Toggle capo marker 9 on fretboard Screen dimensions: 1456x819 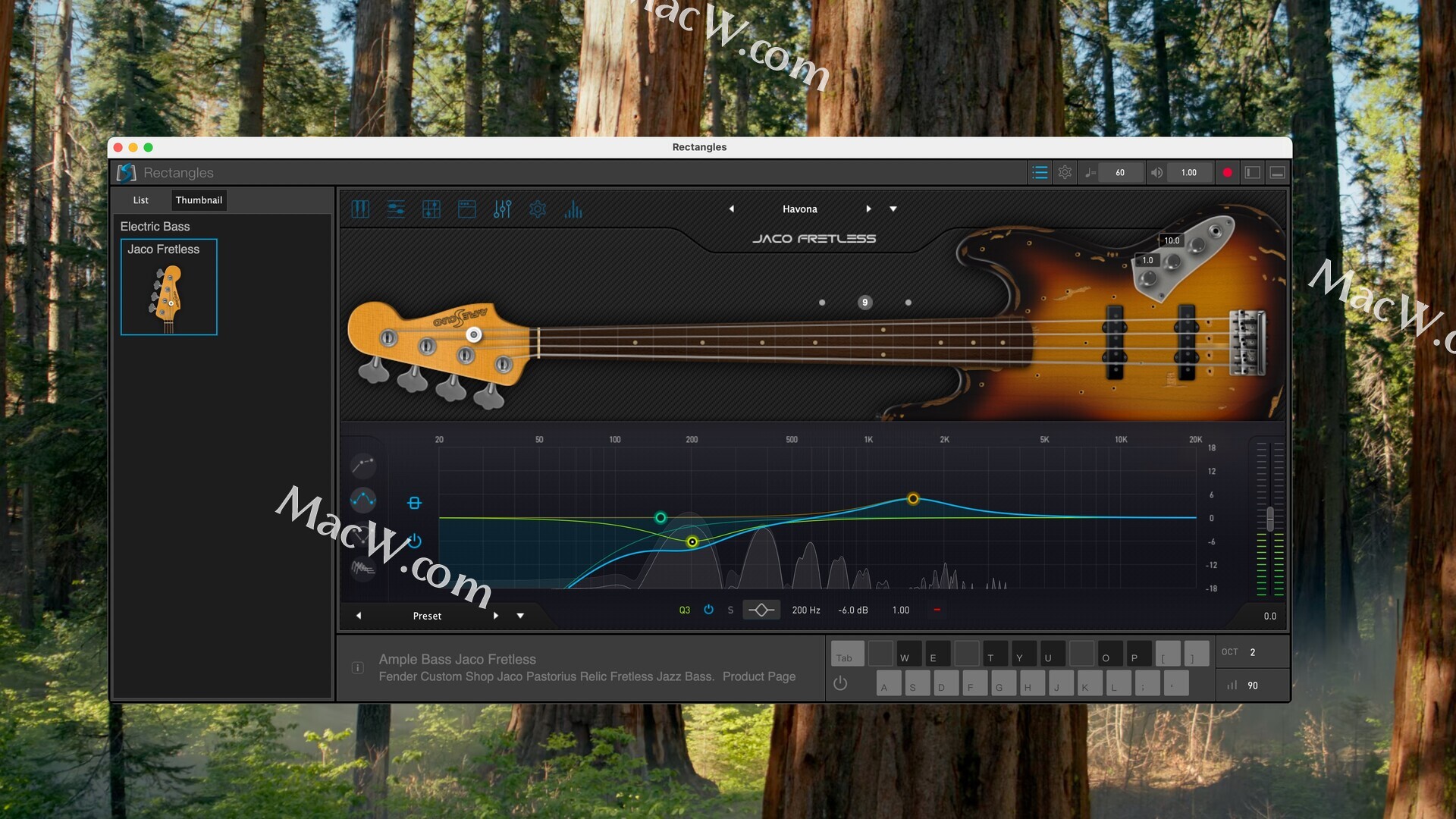point(864,303)
